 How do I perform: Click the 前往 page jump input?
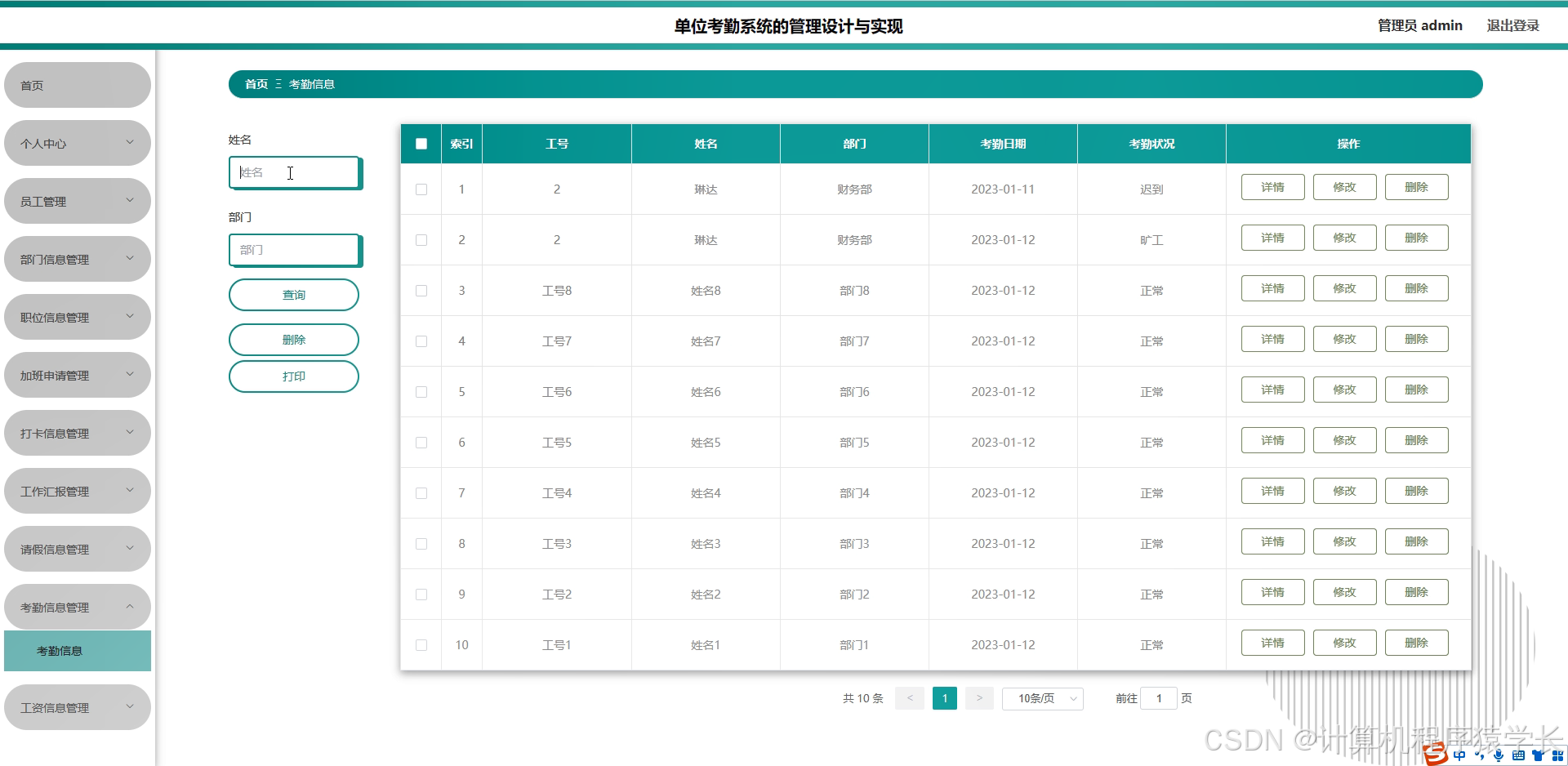coord(1158,698)
